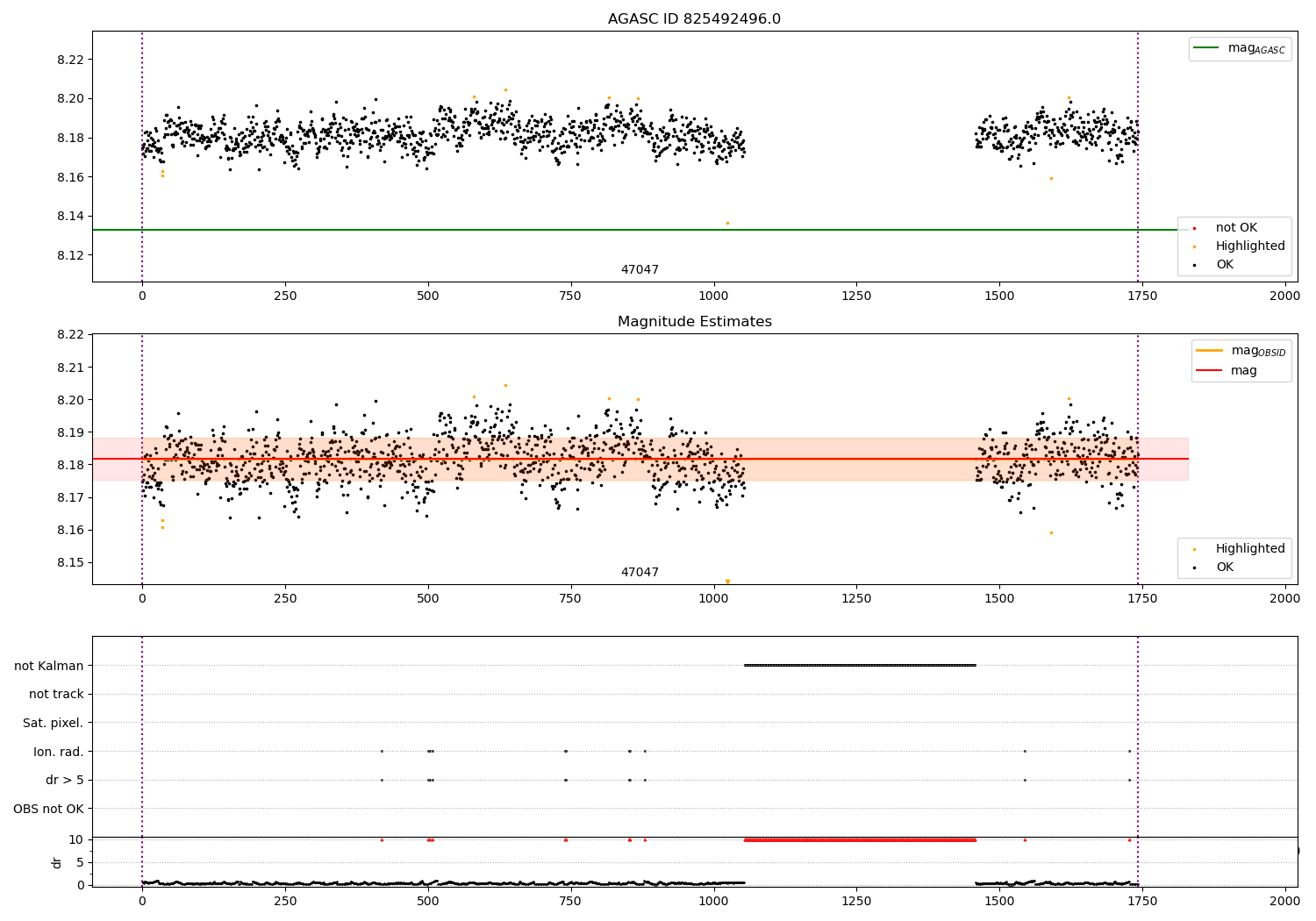Click the 1750 x-axis tick in middle plot
This screenshot has height=921, width=1316.
(1142, 599)
